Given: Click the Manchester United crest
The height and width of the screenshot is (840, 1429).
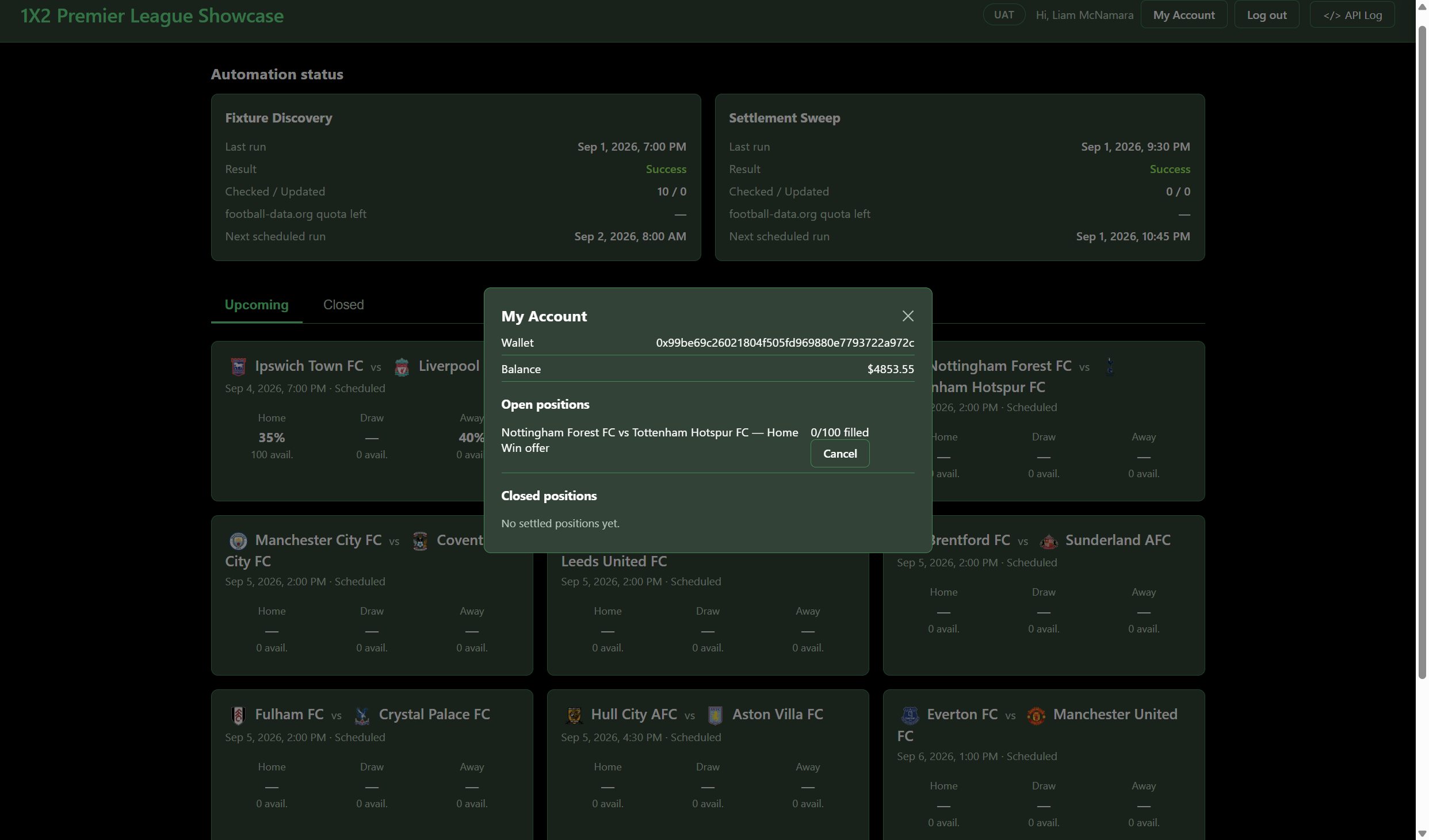Looking at the screenshot, I should pyautogui.click(x=1036, y=715).
